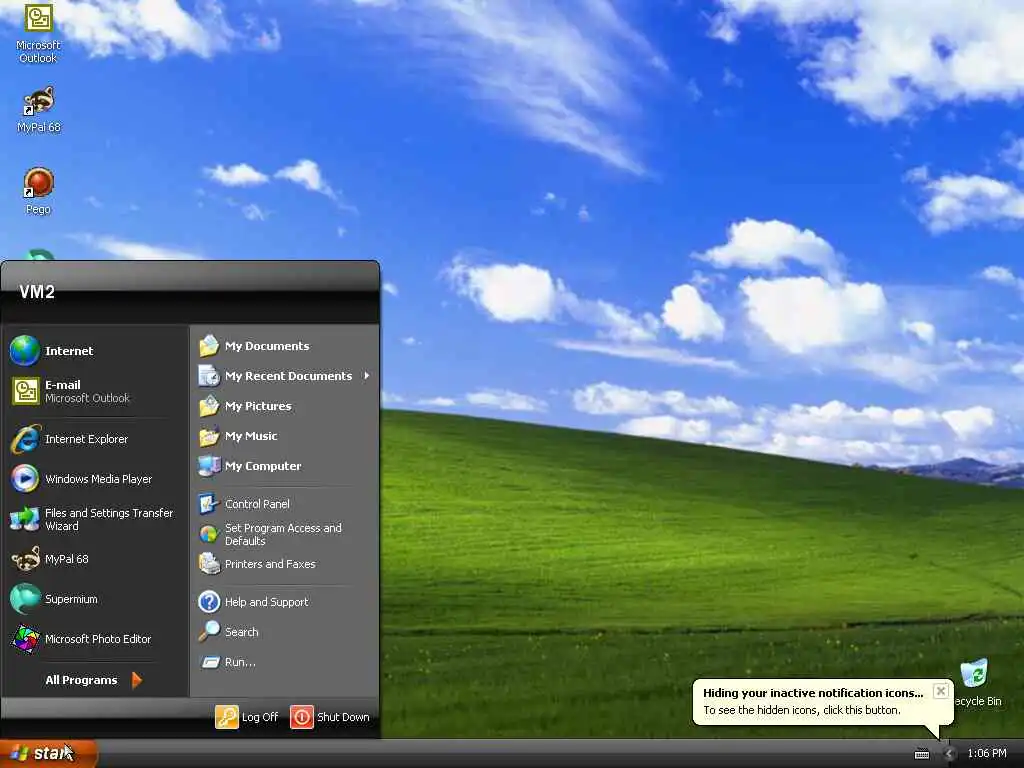Click the Log Off text label

[x=259, y=716]
